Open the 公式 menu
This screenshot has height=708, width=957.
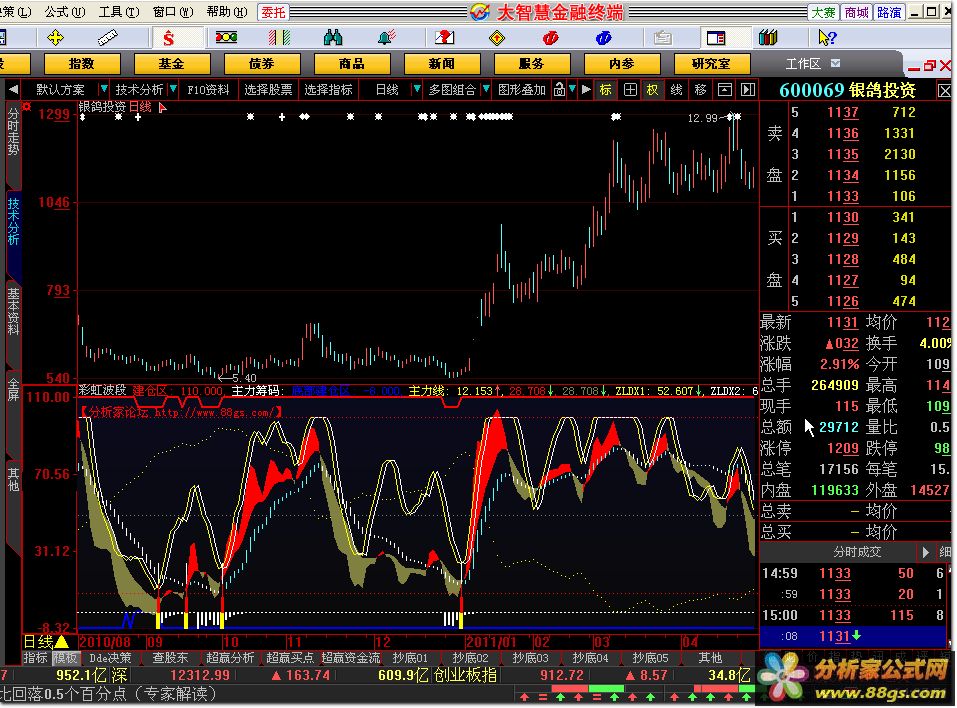(x=65, y=12)
